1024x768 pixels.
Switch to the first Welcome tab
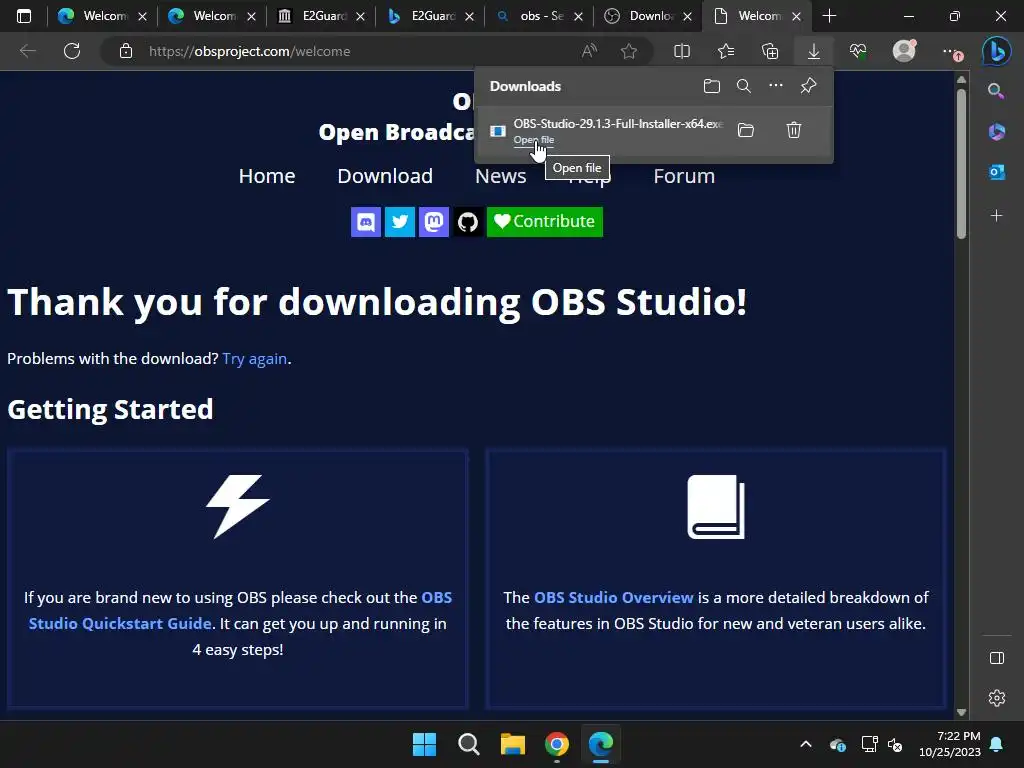click(x=102, y=16)
